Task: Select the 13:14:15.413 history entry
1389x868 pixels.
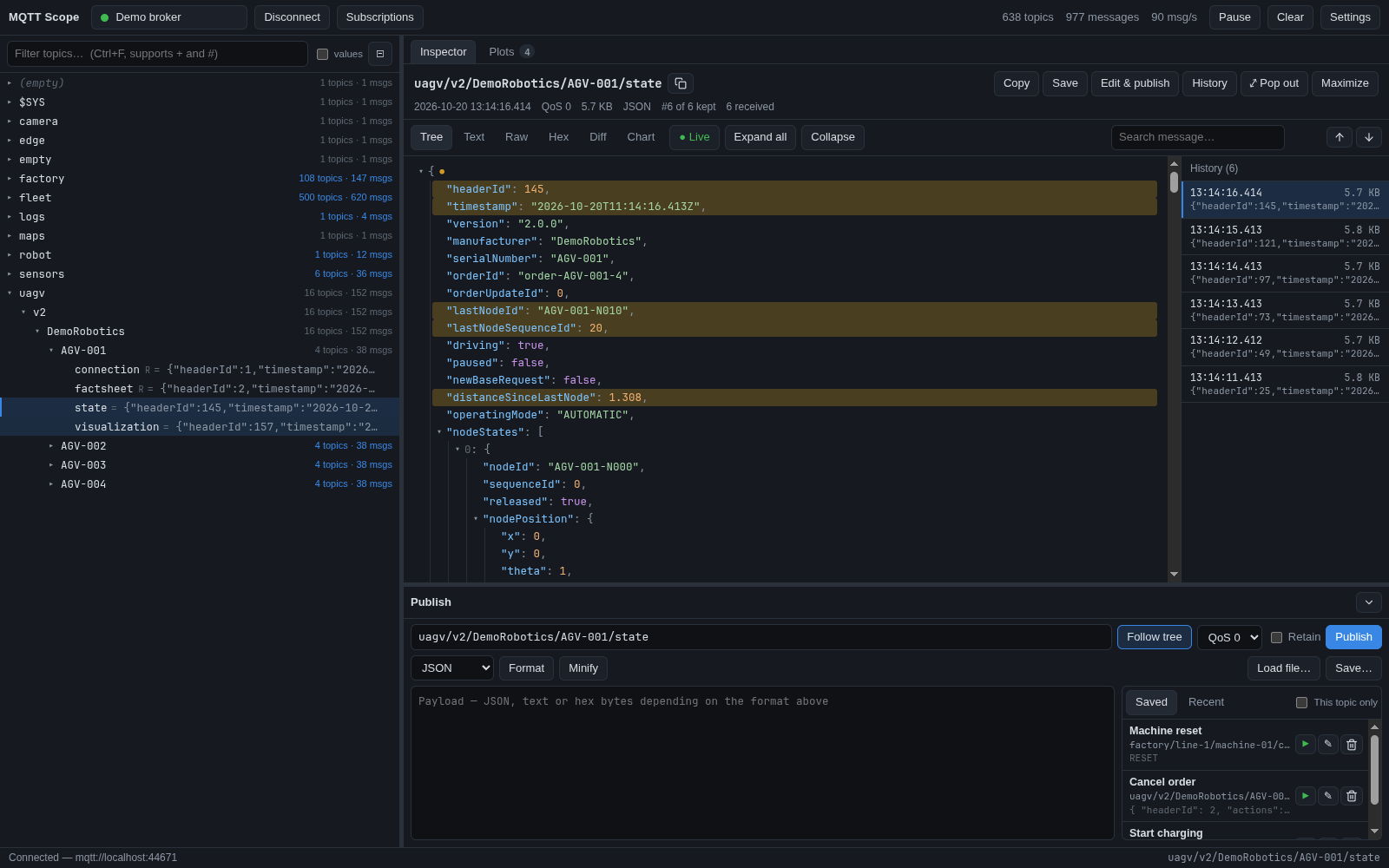Action: [1285, 236]
